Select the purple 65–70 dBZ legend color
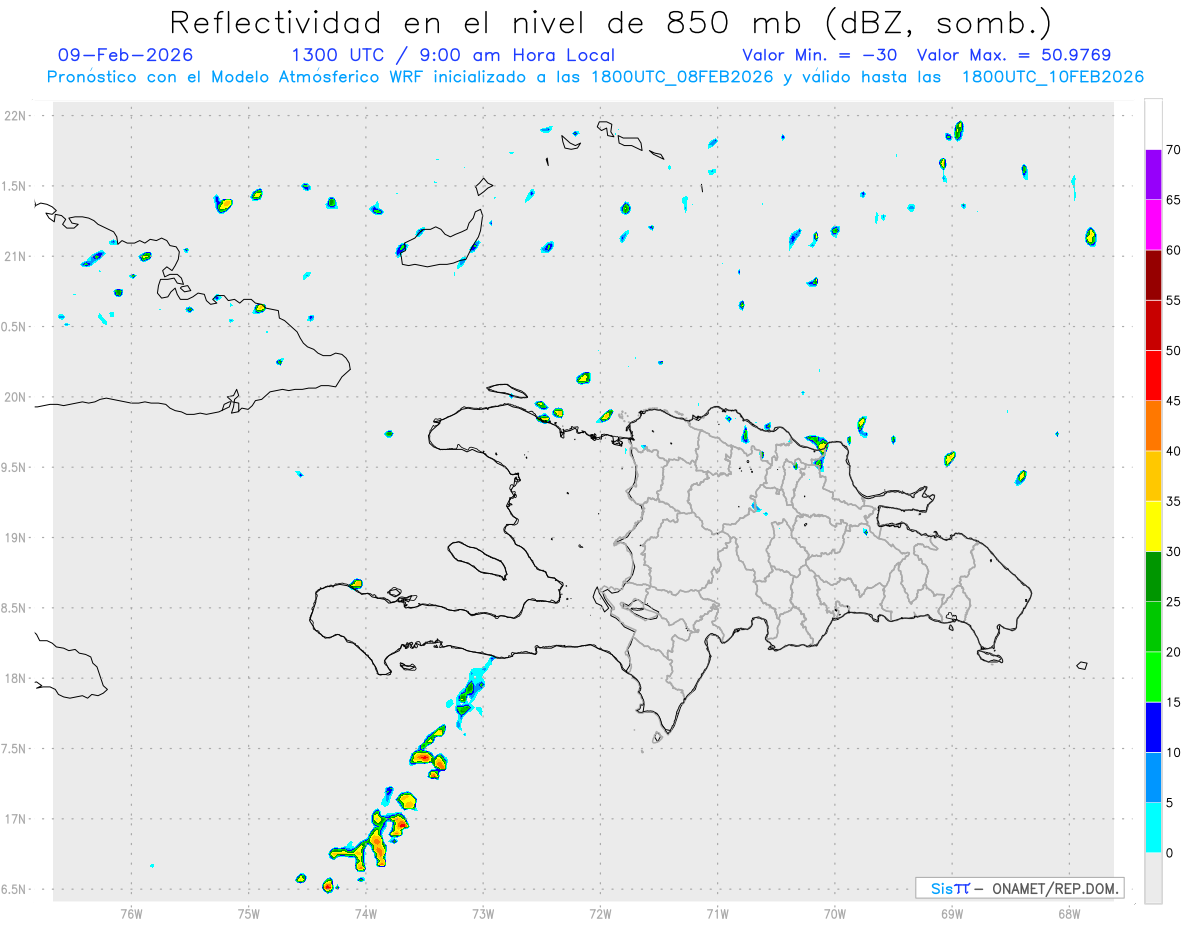The height and width of the screenshot is (927, 1200). coord(1153,175)
